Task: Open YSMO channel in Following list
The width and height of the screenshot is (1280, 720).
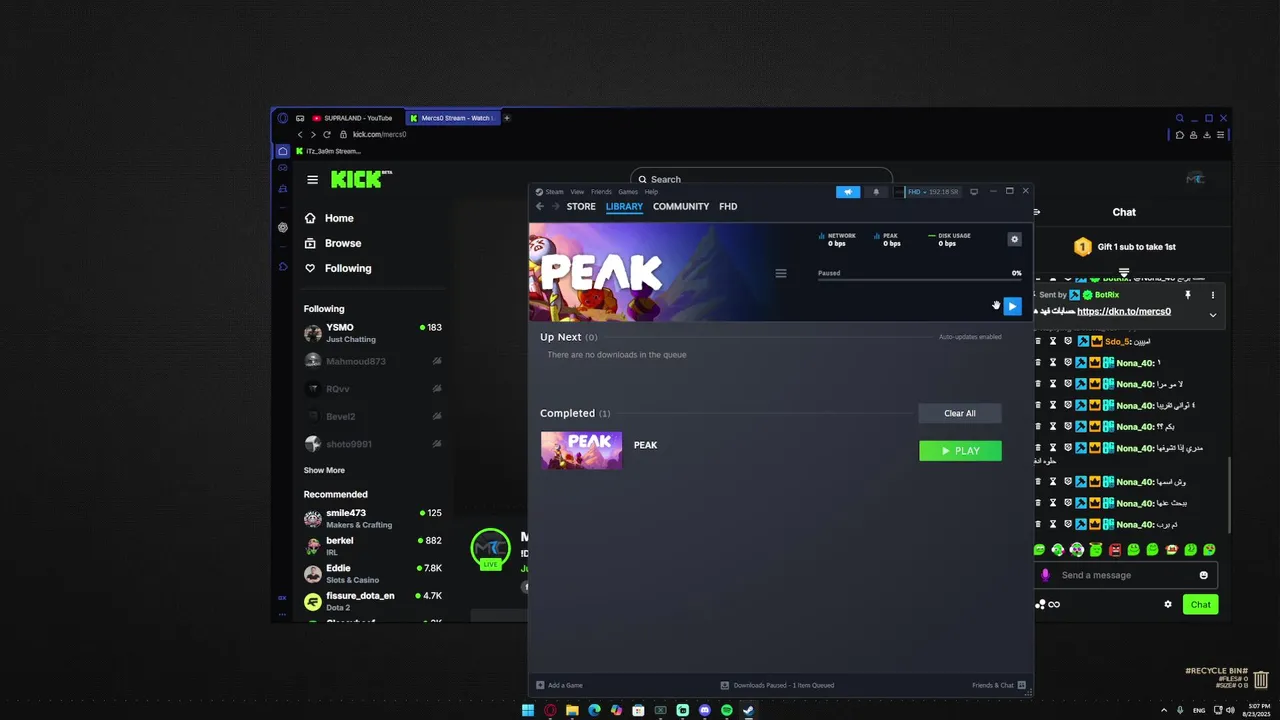Action: 373,333
